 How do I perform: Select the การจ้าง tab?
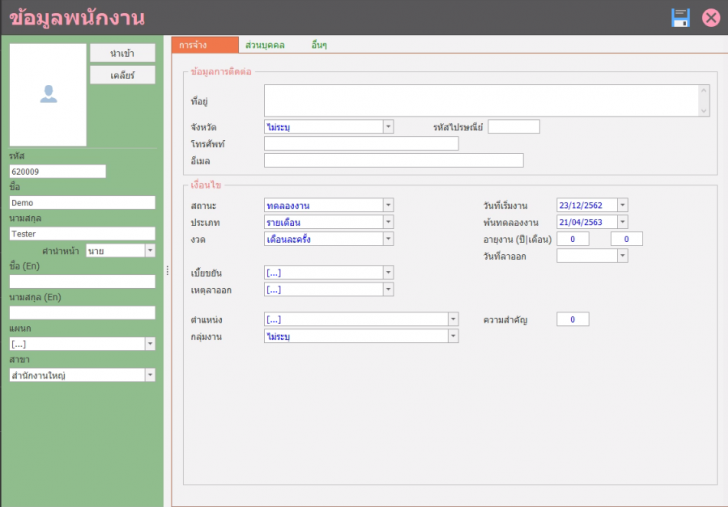point(194,46)
